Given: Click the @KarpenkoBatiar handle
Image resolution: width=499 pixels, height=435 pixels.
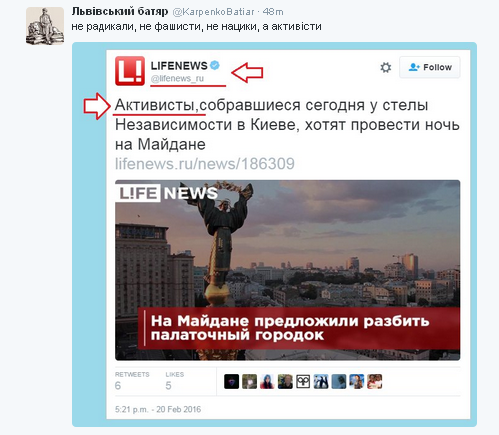Looking at the screenshot, I should (x=213, y=12).
